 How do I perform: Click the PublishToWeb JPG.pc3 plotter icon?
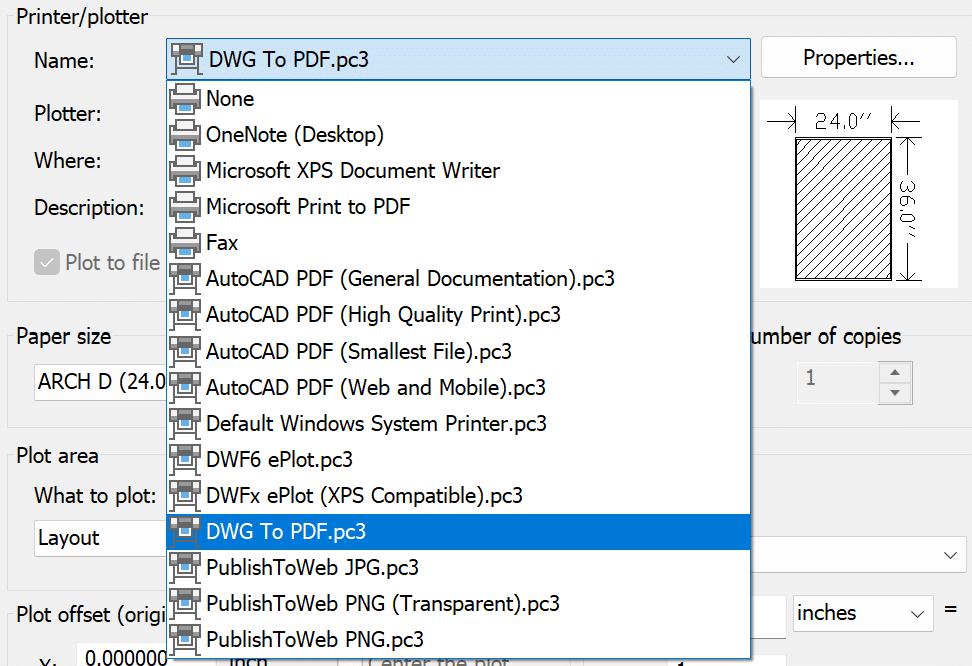click(x=185, y=568)
